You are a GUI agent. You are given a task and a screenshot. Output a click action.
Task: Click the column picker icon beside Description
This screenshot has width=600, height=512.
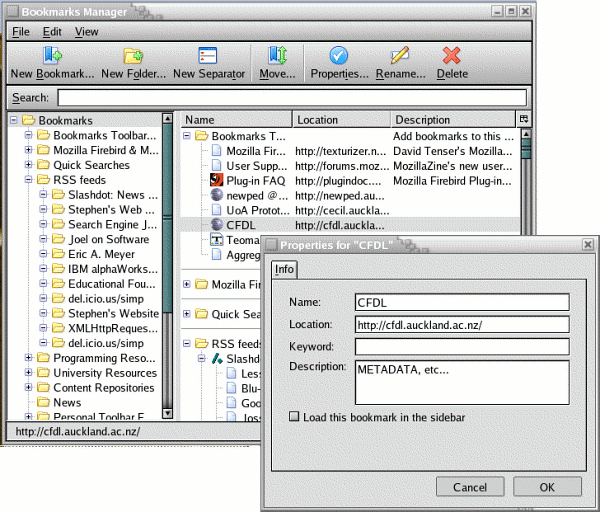click(x=524, y=119)
